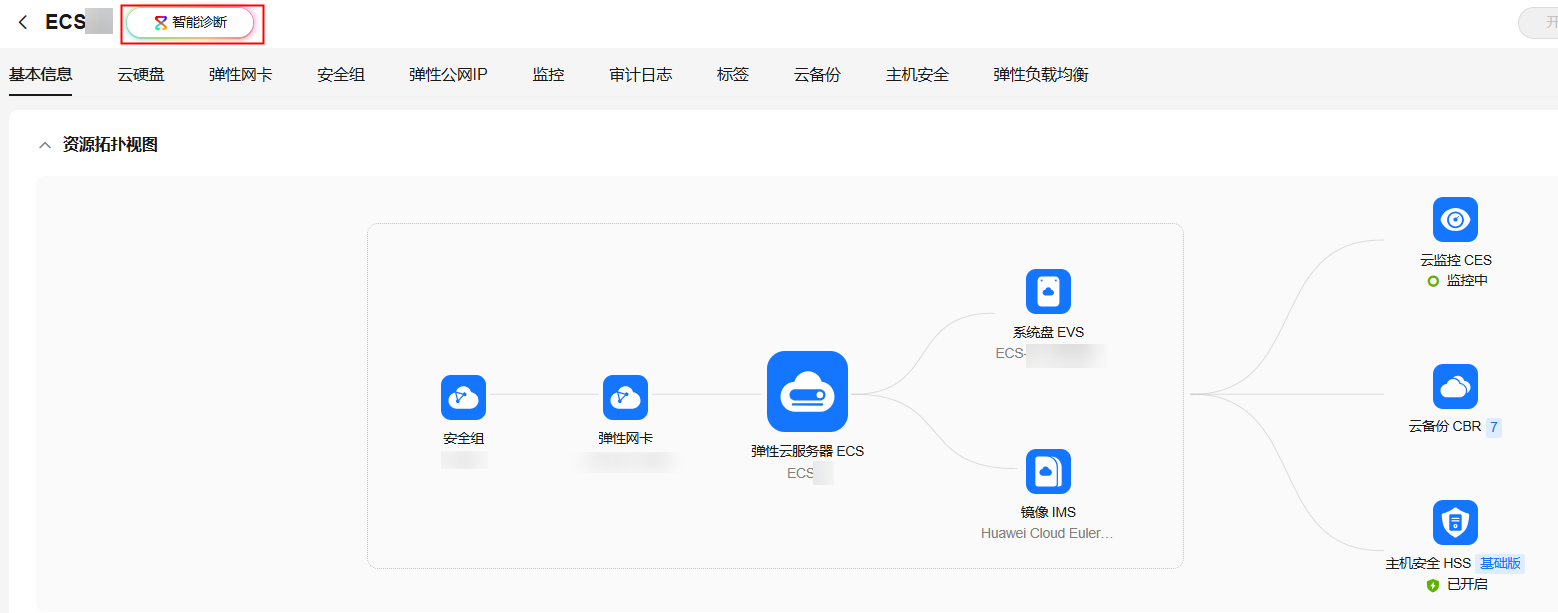Open the 标签 tab
The image size is (1558, 613).
click(733, 74)
